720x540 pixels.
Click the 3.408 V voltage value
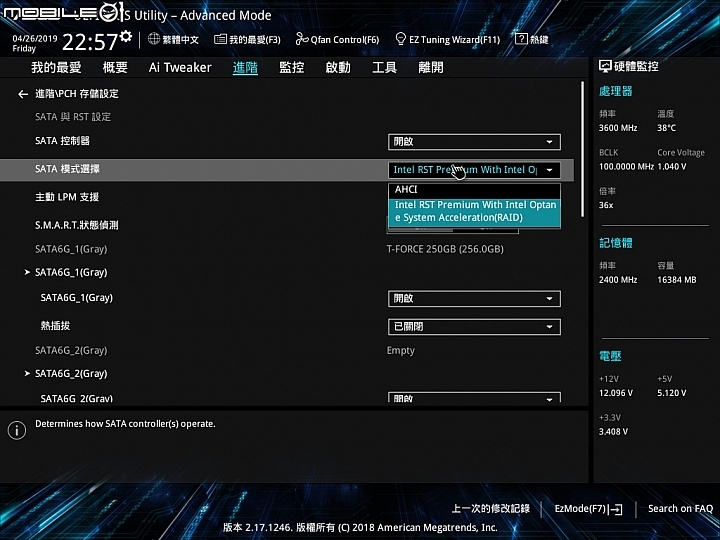coord(613,432)
